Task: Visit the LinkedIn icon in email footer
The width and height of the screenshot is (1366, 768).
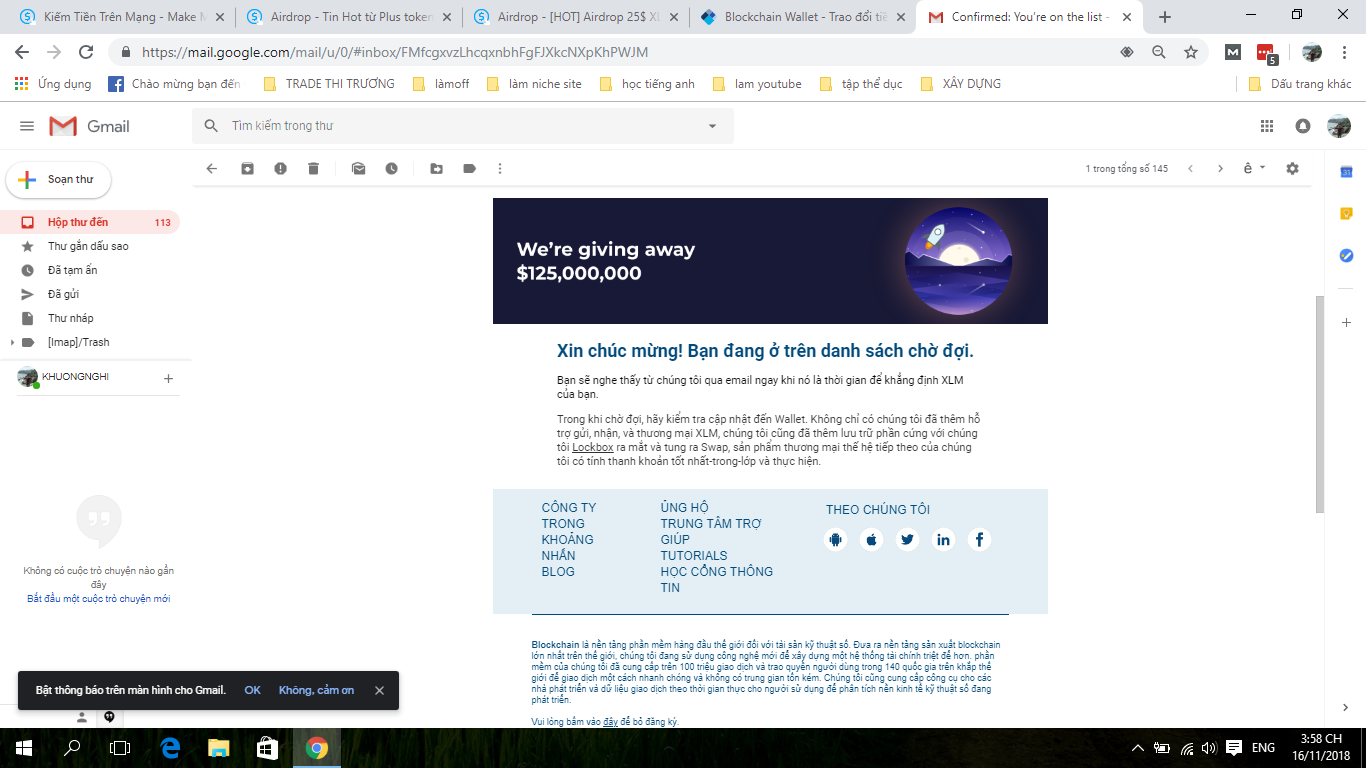Action: [943, 540]
